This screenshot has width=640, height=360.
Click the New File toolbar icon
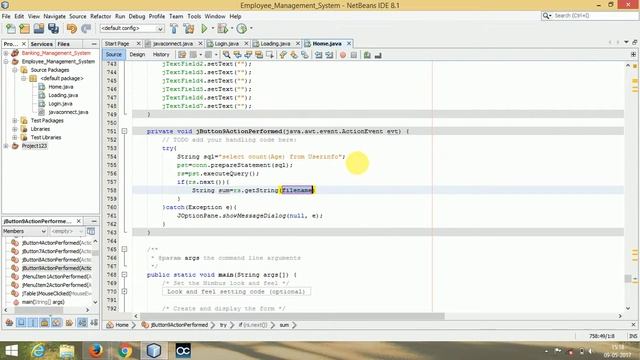[11, 29]
